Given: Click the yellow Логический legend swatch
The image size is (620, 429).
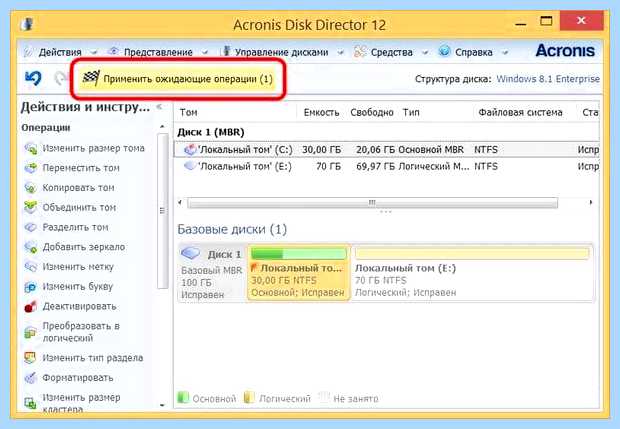Looking at the screenshot, I should coord(249,398).
